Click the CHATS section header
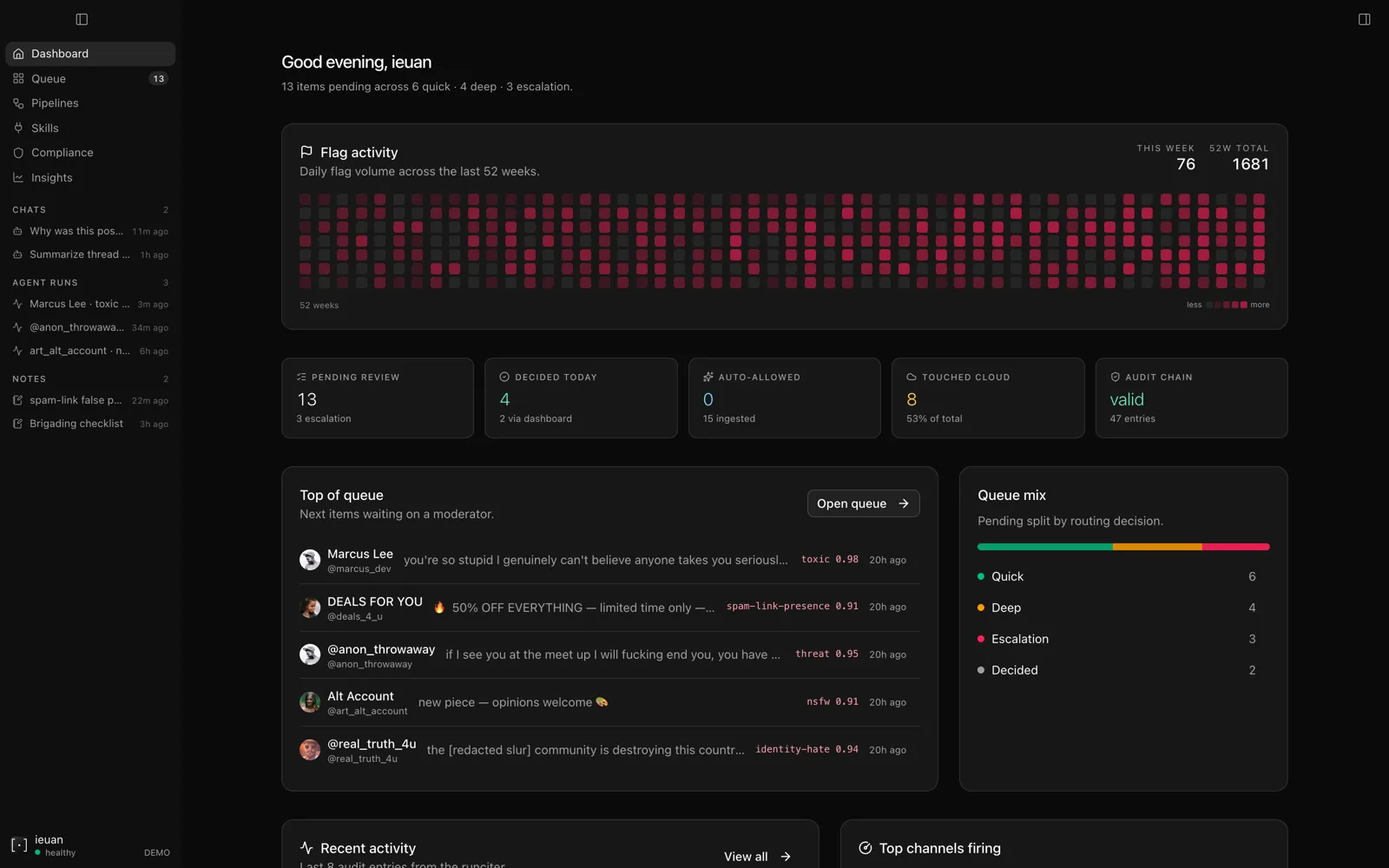 coord(30,210)
